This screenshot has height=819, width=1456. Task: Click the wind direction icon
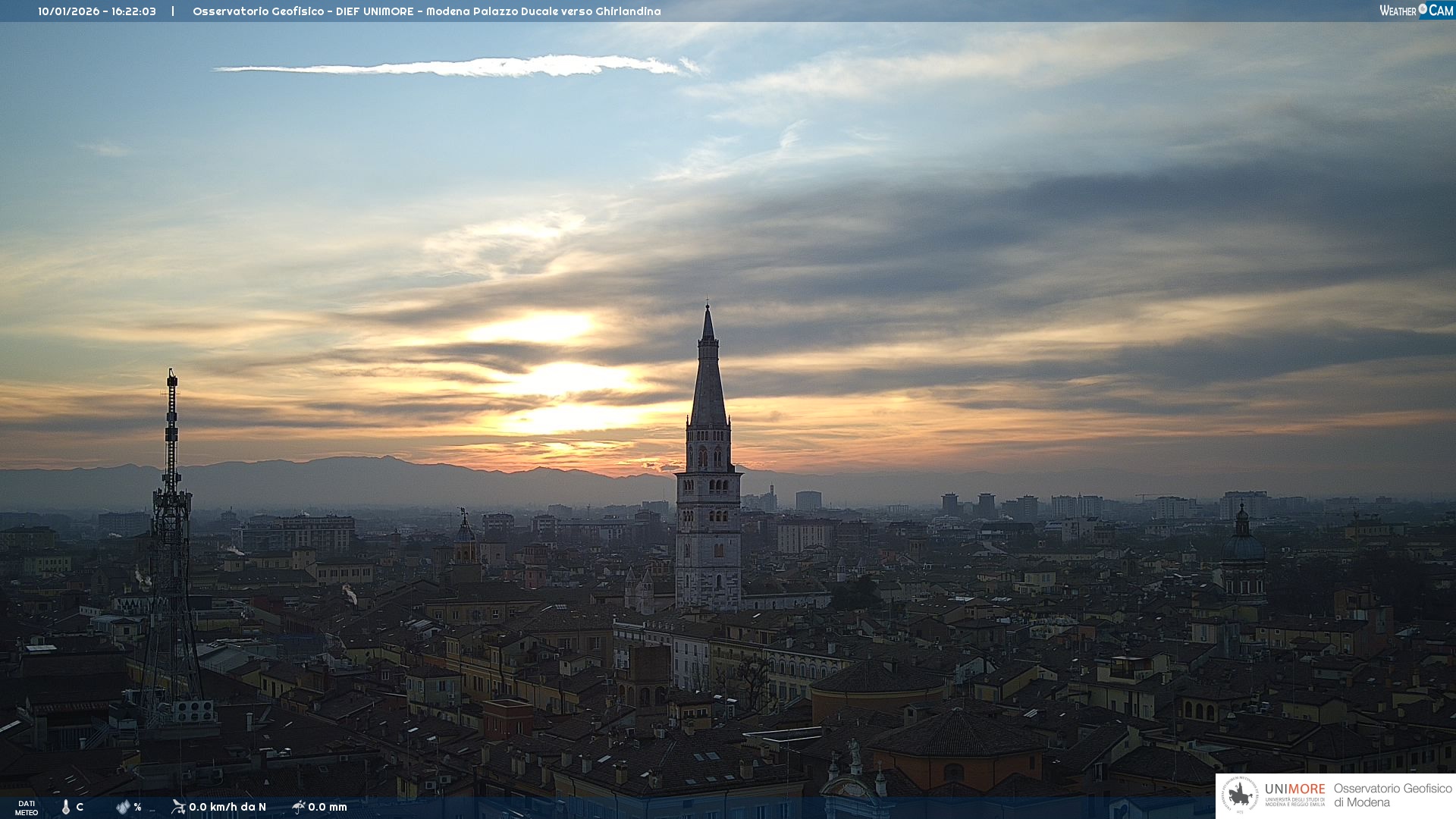coord(178,806)
